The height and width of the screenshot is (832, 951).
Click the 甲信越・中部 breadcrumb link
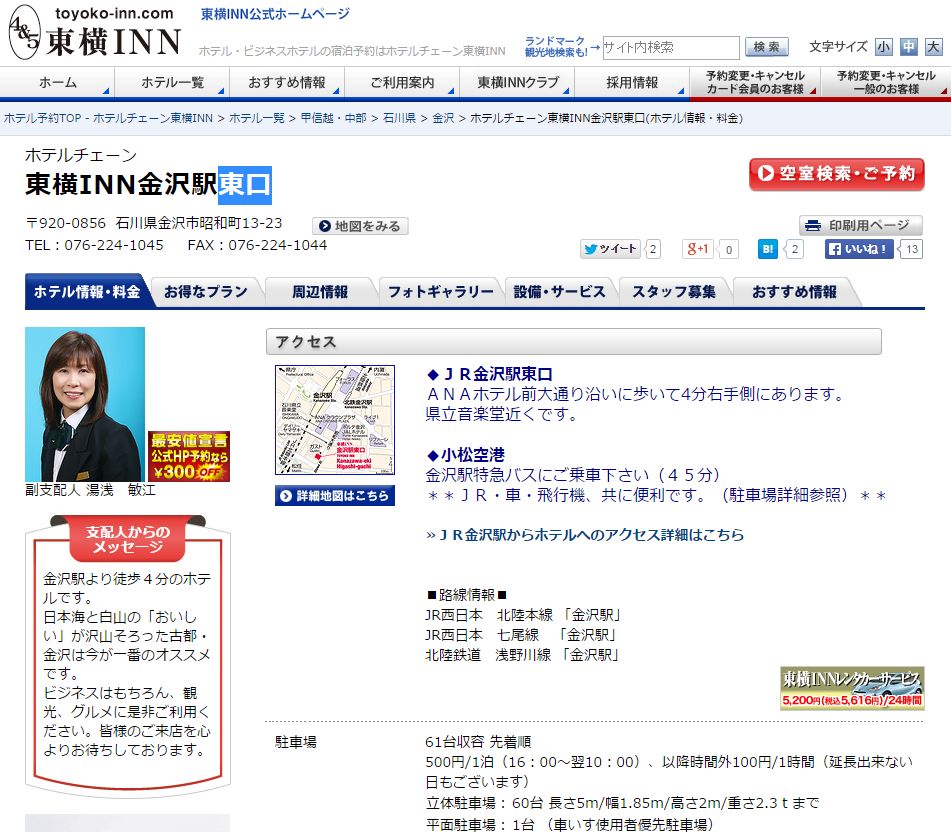(x=334, y=118)
